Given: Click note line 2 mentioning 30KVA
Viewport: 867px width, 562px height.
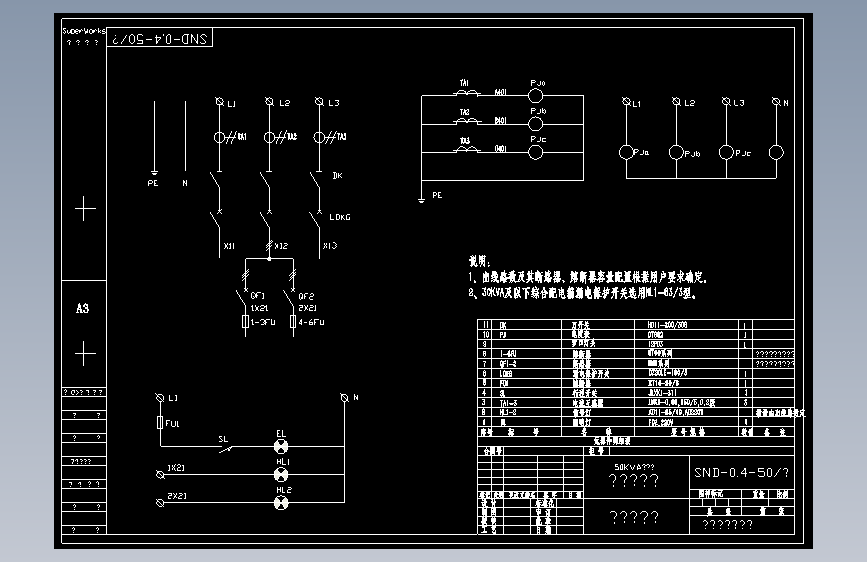Looking at the screenshot, I should 582,293.
